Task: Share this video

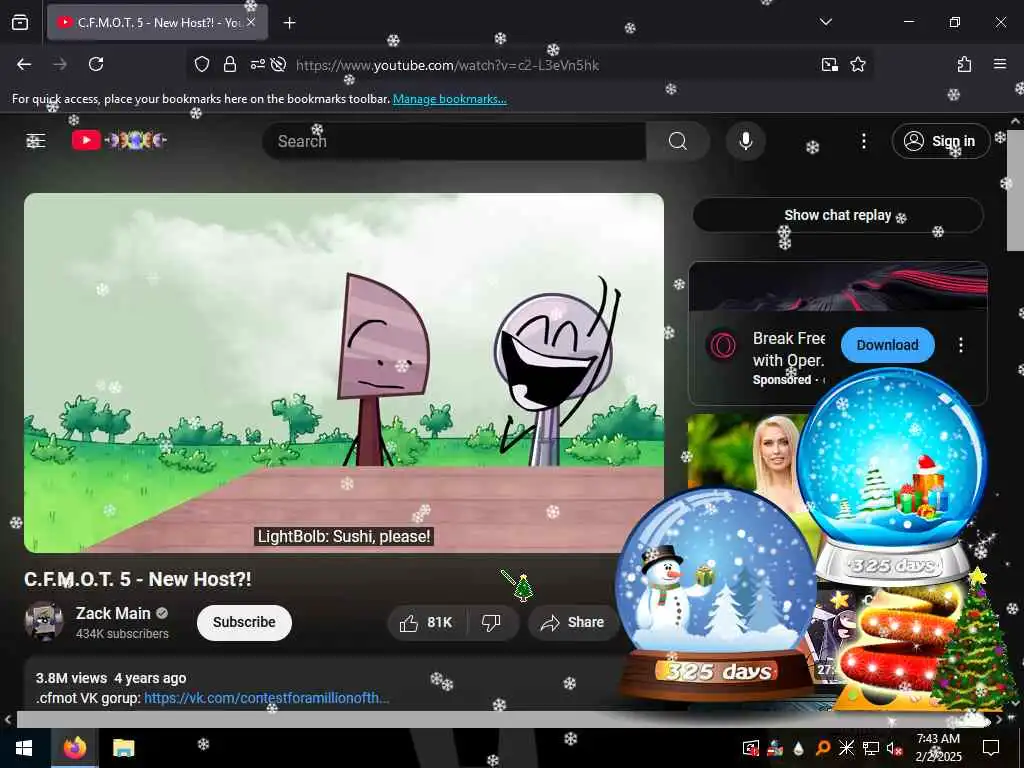Action: pyautogui.click(x=572, y=622)
